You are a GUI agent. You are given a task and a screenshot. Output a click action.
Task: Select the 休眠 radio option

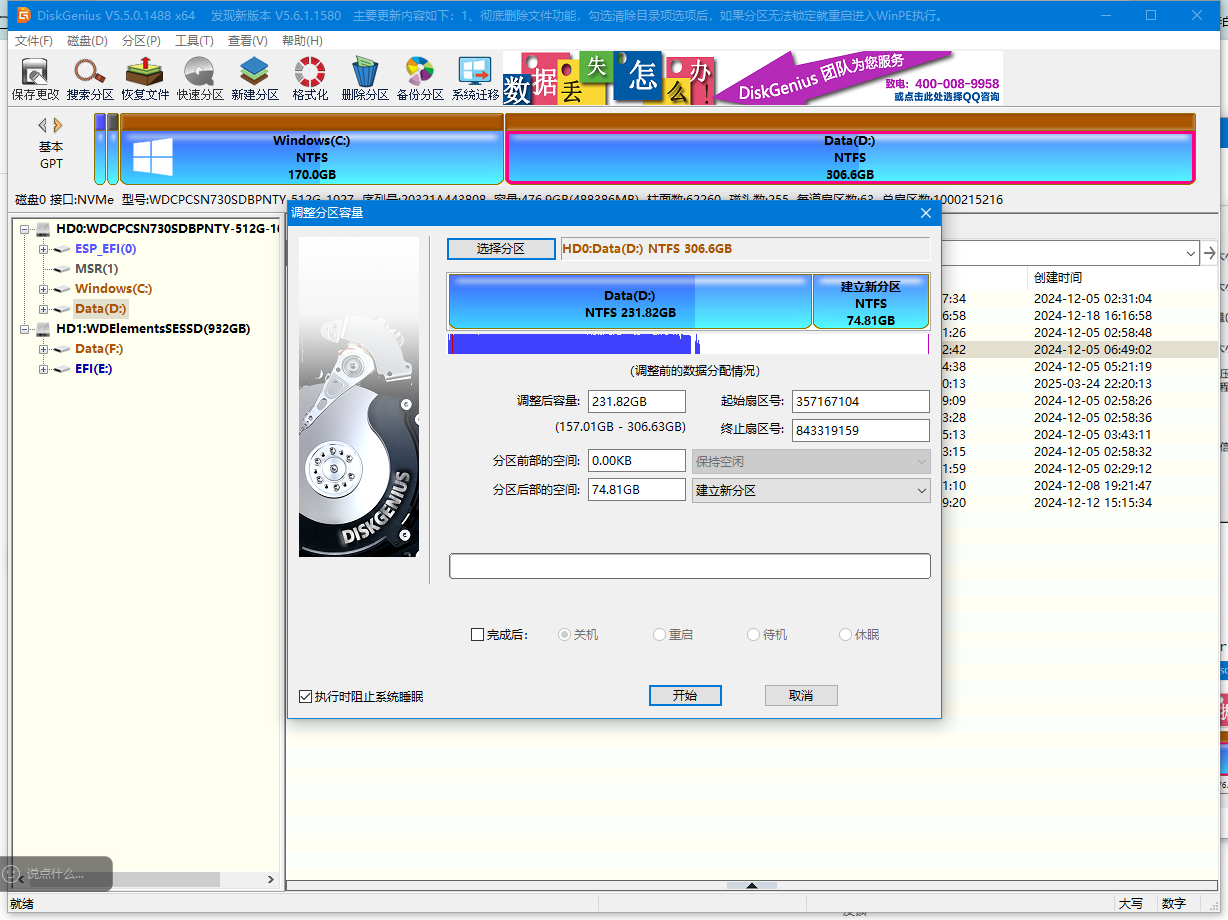pyautogui.click(x=845, y=635)
